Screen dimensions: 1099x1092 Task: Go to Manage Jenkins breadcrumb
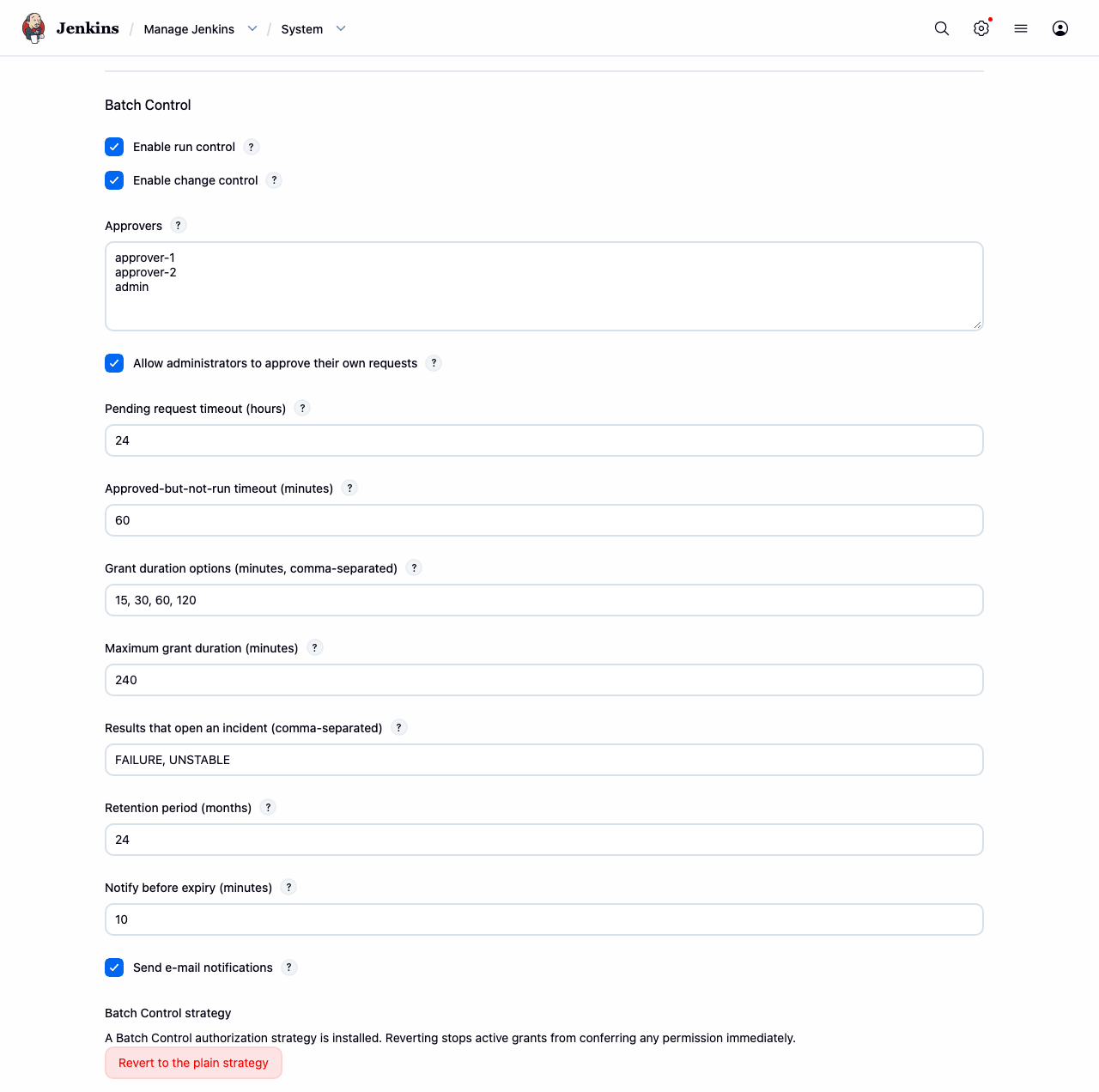[x=189, y=29]
